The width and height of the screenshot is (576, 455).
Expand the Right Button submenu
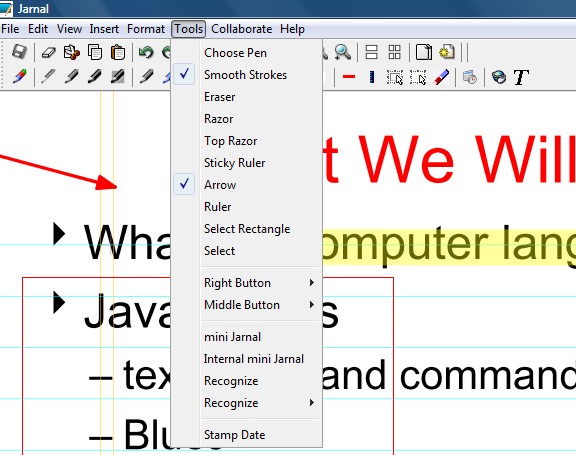pyautogui.click(x=245, y=282)
